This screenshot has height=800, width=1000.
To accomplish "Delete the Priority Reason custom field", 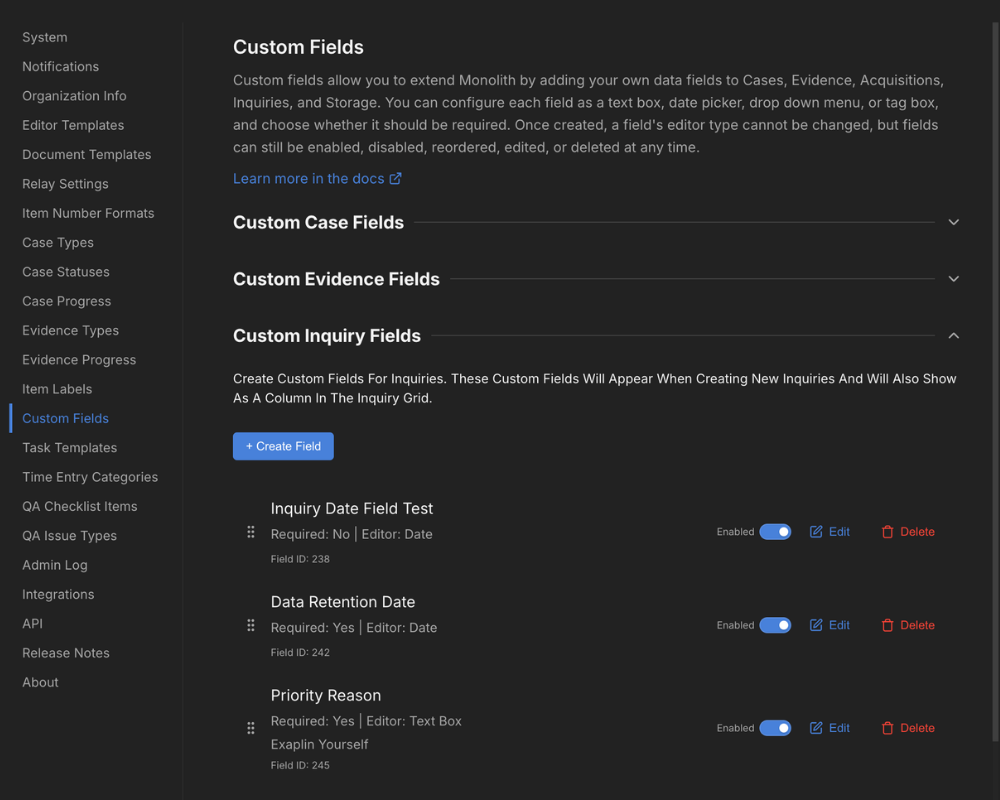I will 907,727.
